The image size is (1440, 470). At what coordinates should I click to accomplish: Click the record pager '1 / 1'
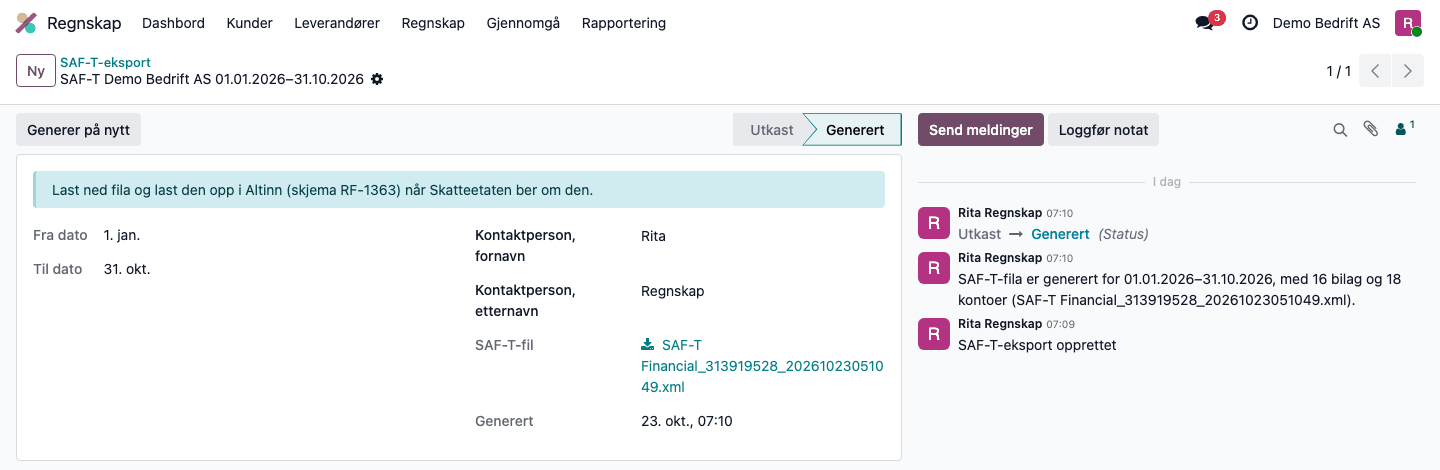[1338, 71]
